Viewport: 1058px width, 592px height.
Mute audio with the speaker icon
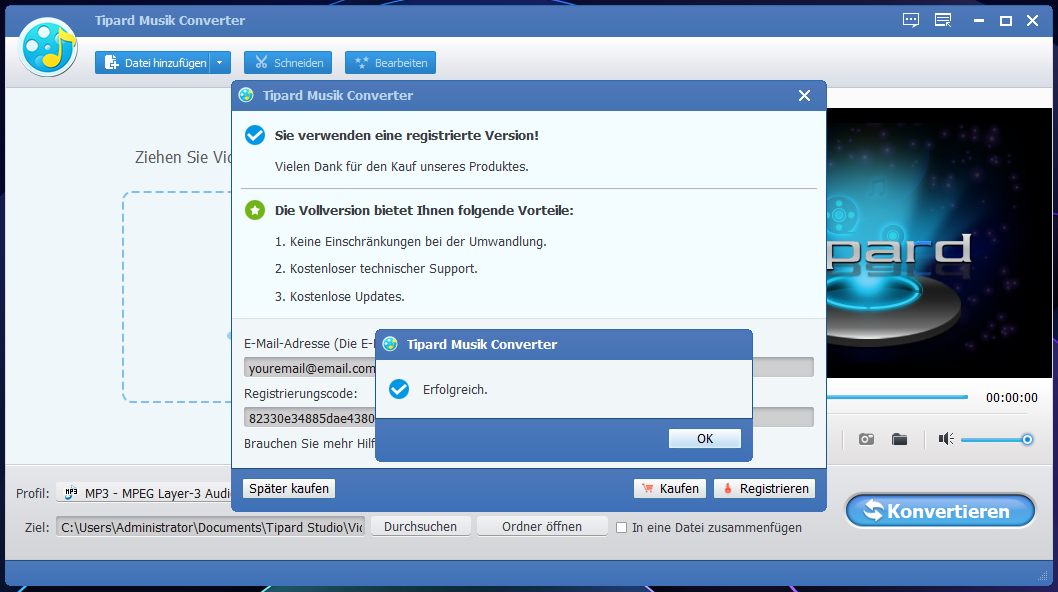point(946,439)
